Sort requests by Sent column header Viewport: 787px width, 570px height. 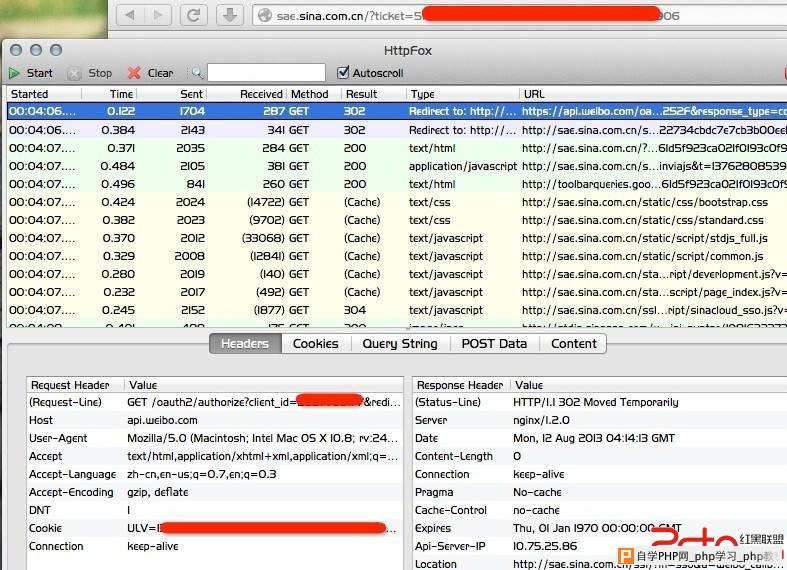pos(172,94)
